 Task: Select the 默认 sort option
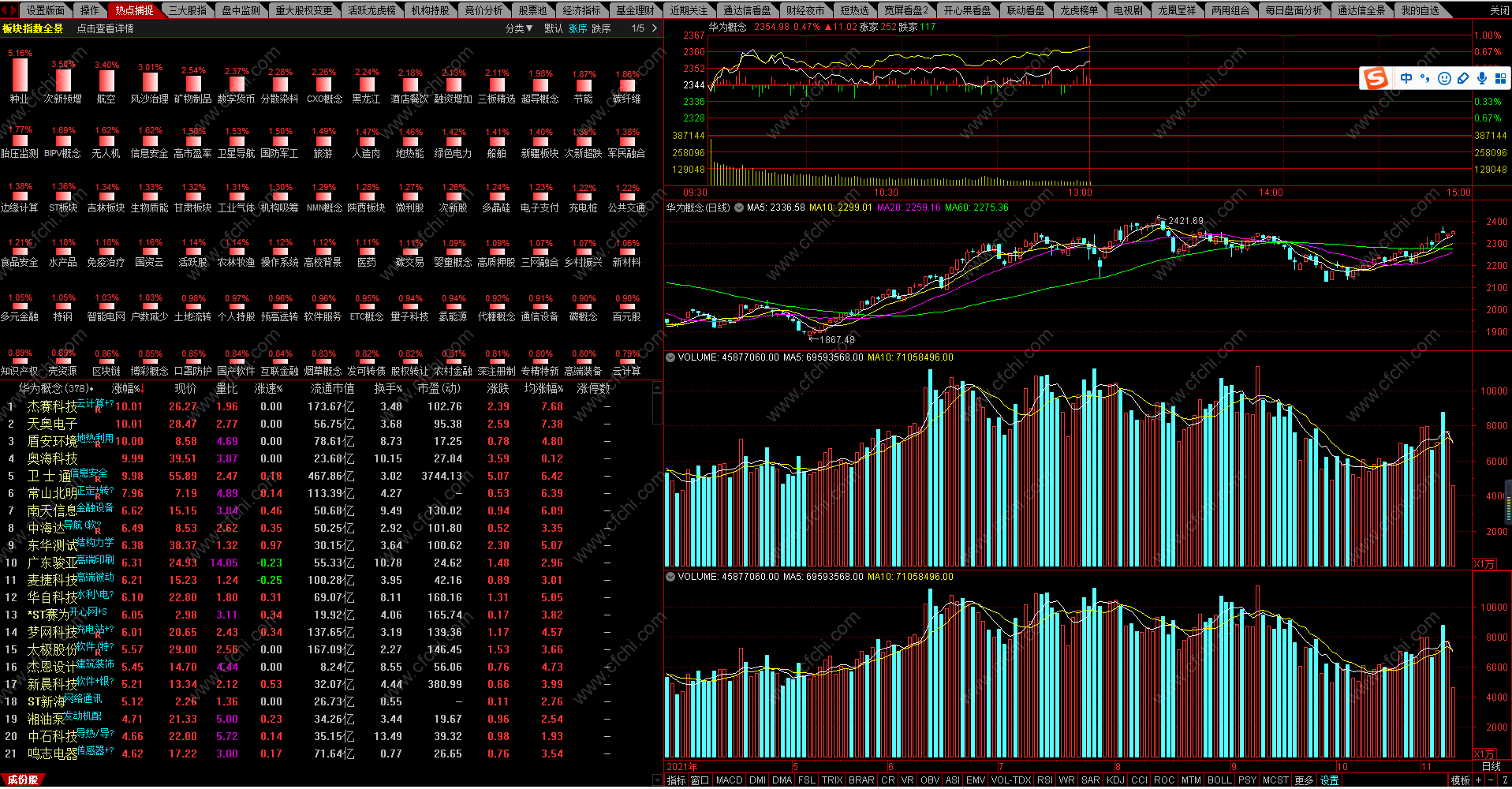(554, 28)
